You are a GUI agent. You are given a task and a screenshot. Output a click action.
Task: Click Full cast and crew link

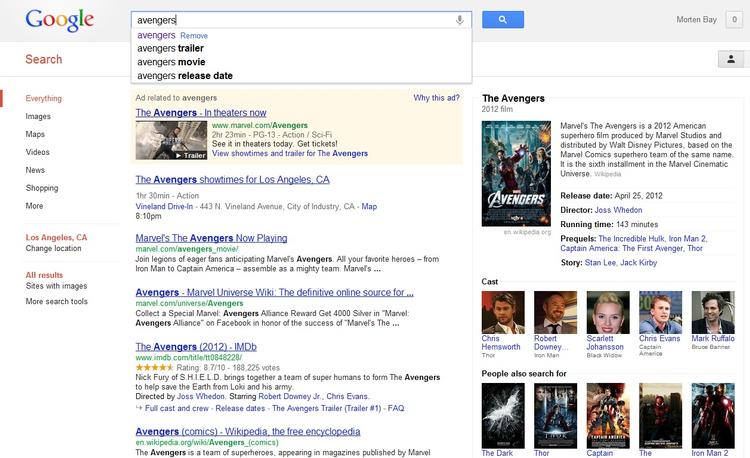[x=176, y=408]
